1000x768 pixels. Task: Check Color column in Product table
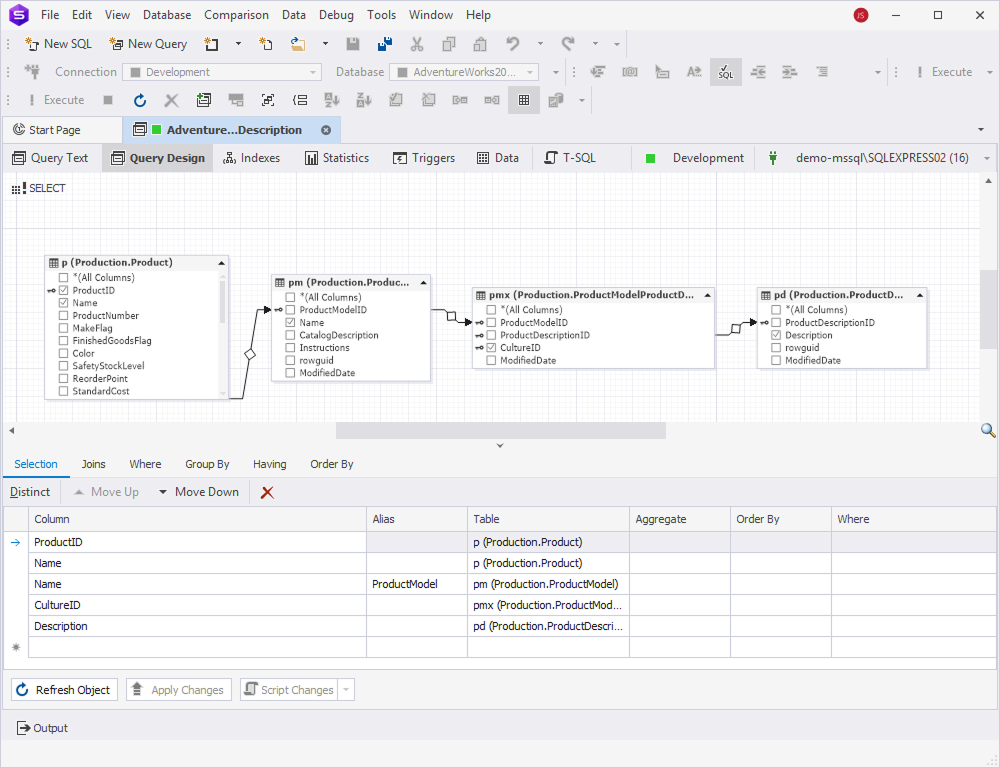(63, 353)
